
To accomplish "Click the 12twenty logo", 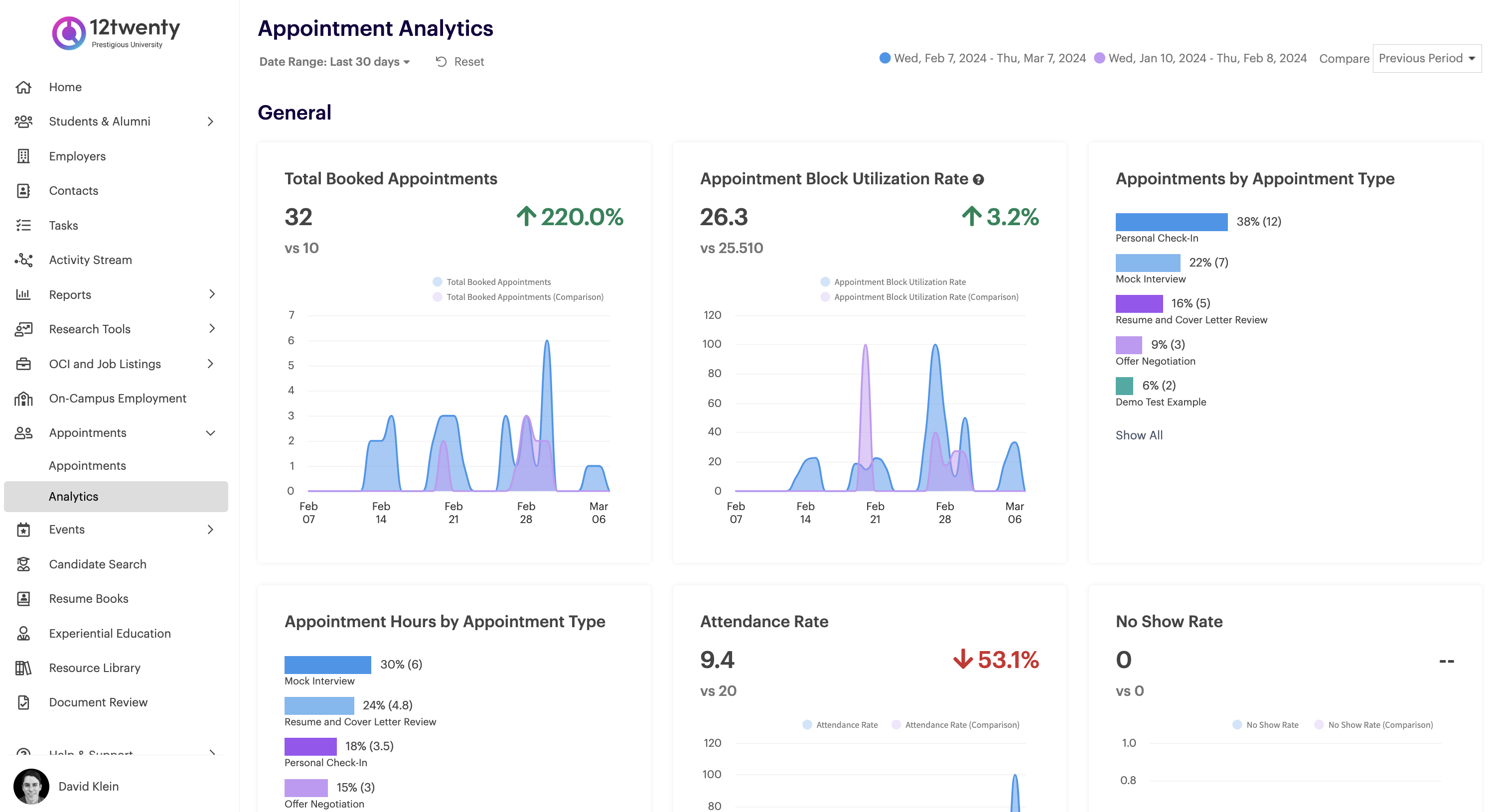I will 116,32.
